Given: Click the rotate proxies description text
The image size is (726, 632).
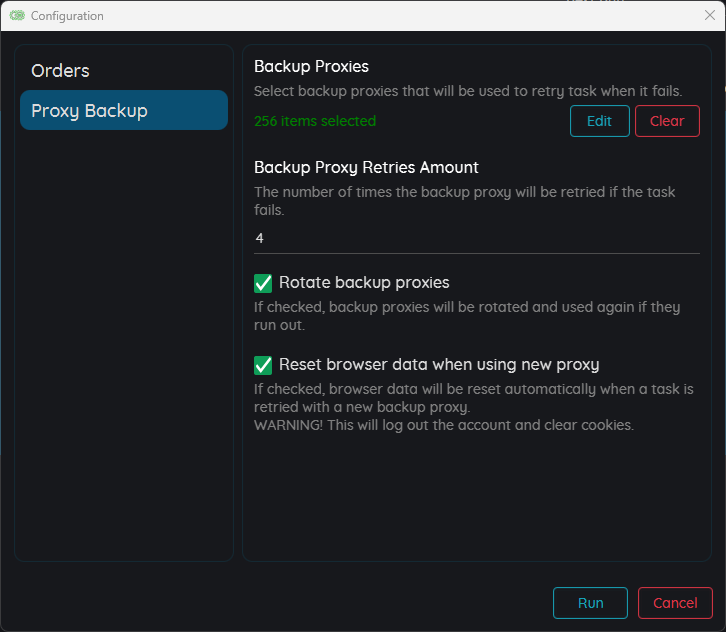Looking at the screenshot, I should pyautogui.click(x=467, y=316).
